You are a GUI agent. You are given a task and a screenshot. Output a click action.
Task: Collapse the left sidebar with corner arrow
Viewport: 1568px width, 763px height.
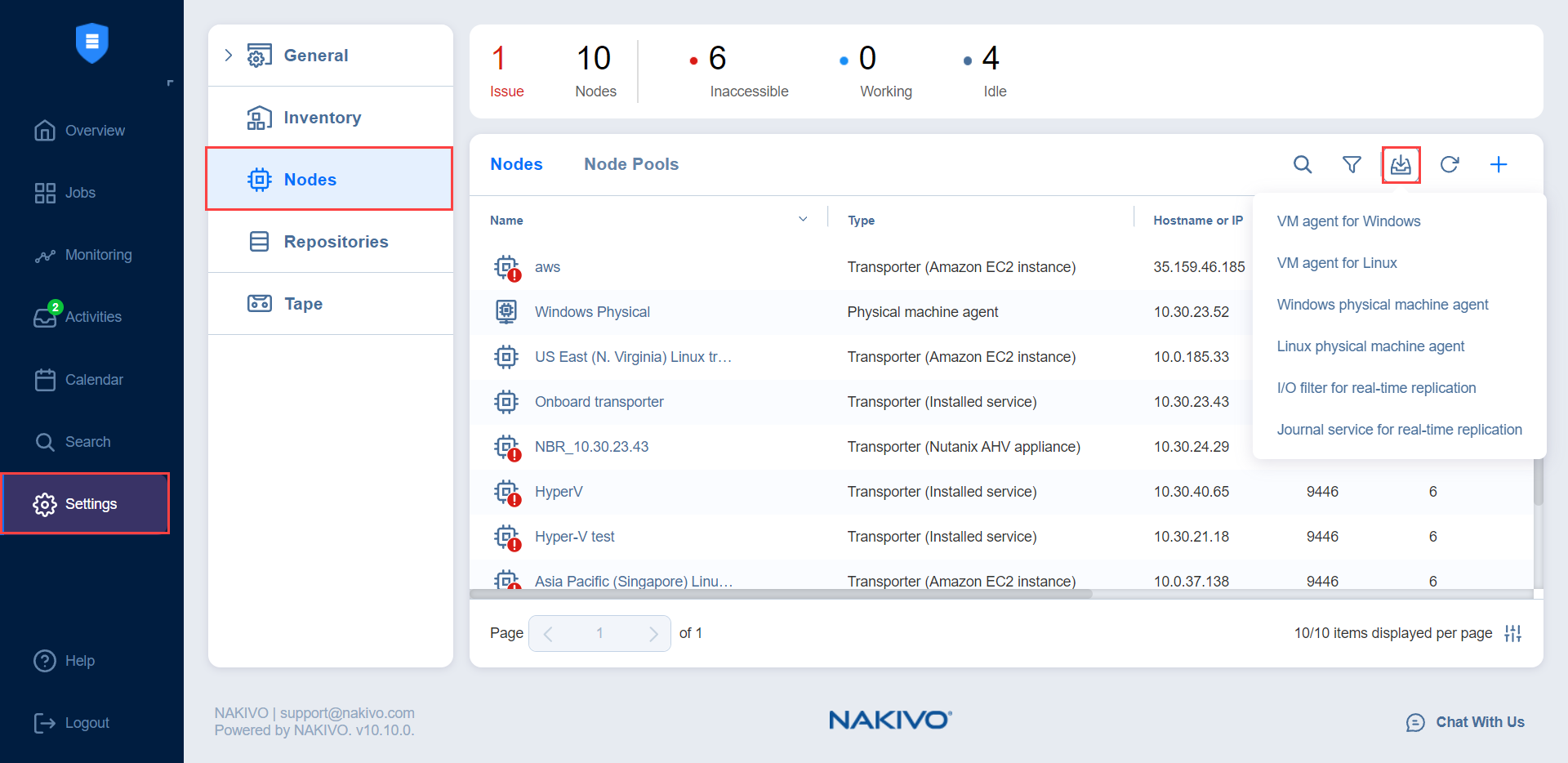tap(170, 83)
